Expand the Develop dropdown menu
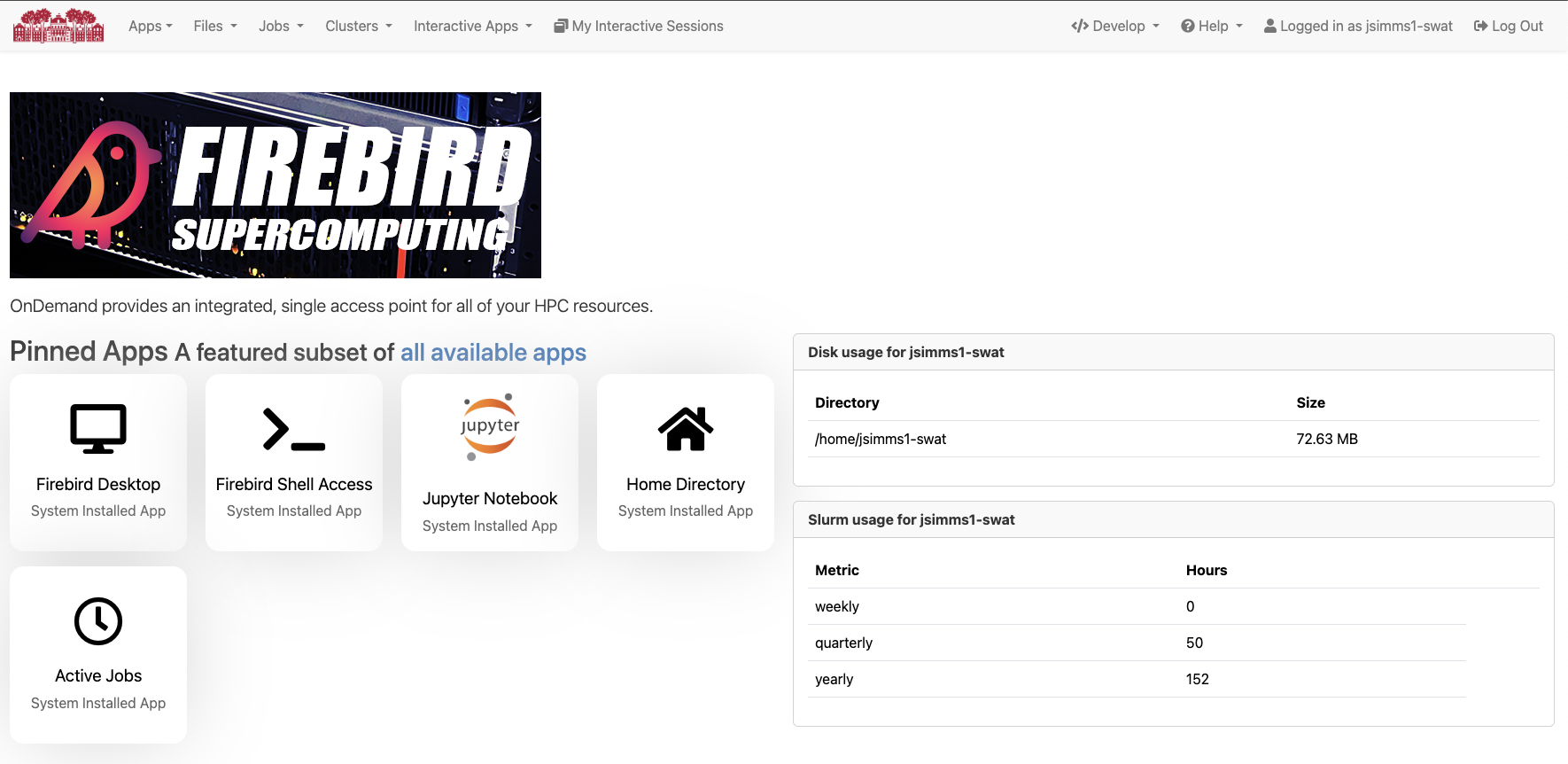Viewport: 1568px width, 764px height. (x=1115, y=26)
